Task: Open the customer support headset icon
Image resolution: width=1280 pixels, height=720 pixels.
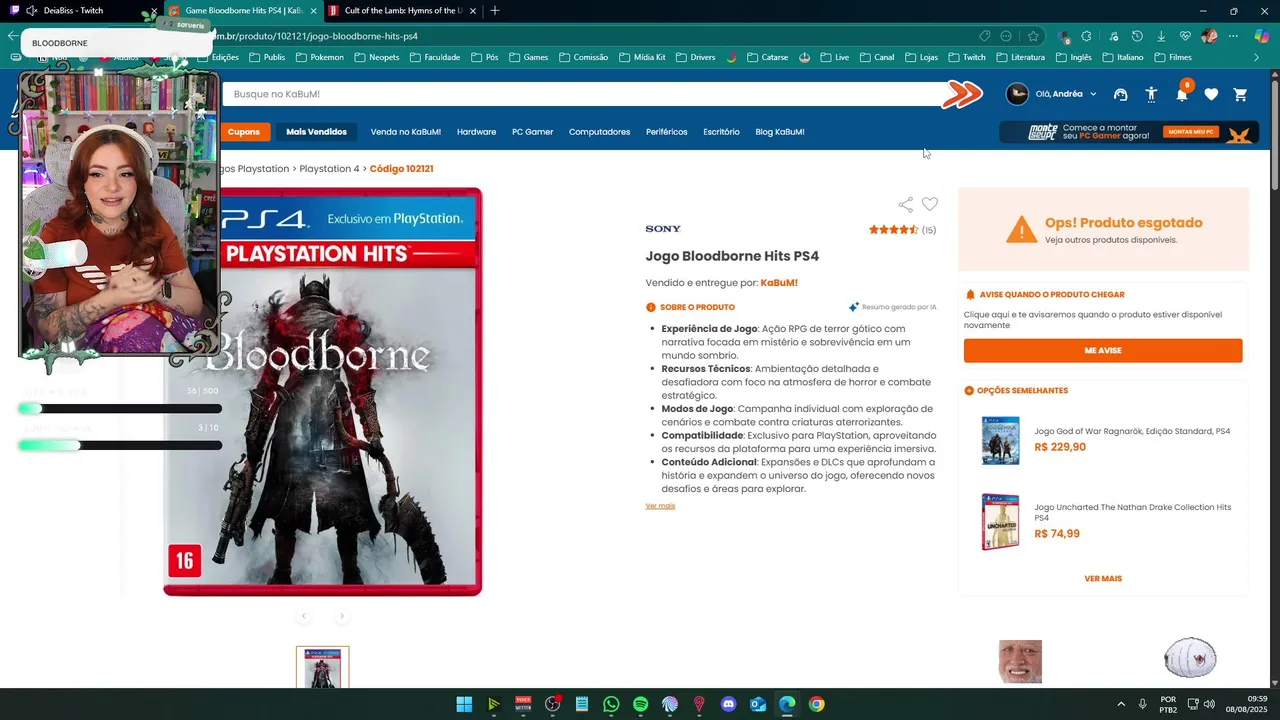Action: pyautogui.click(x=1120, y=94)
